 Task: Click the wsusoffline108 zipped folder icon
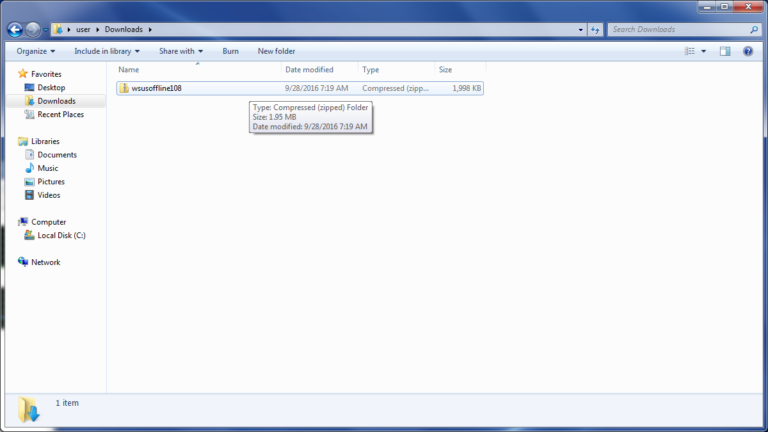(x=124, y=88)
